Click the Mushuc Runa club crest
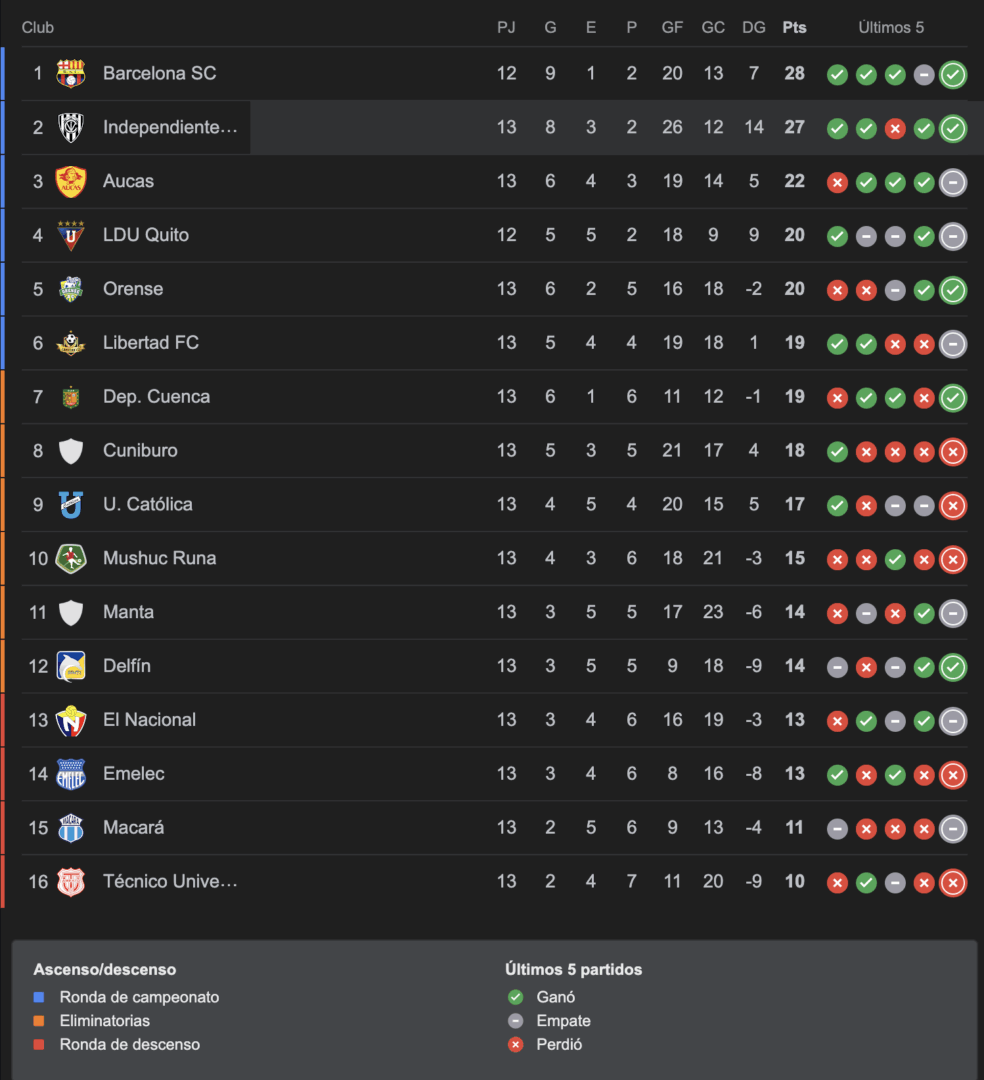Screen dimensions: 984x1080 coord(71,558)
